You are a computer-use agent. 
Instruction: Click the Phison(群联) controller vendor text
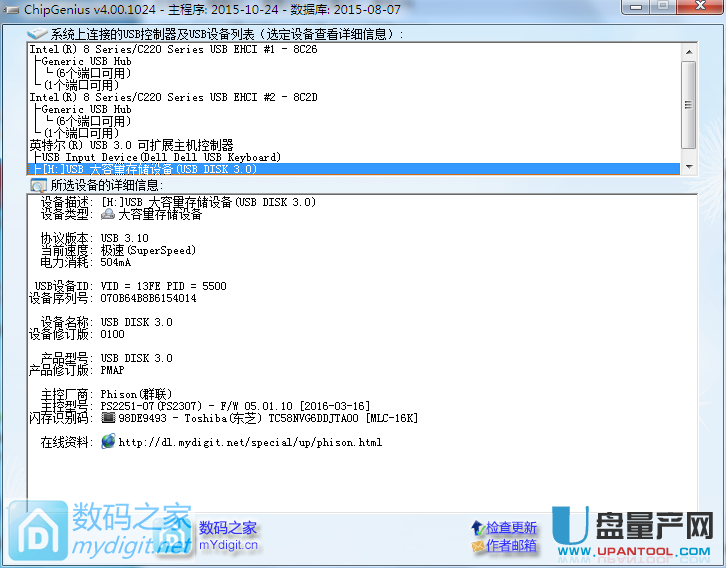point(136,394)
